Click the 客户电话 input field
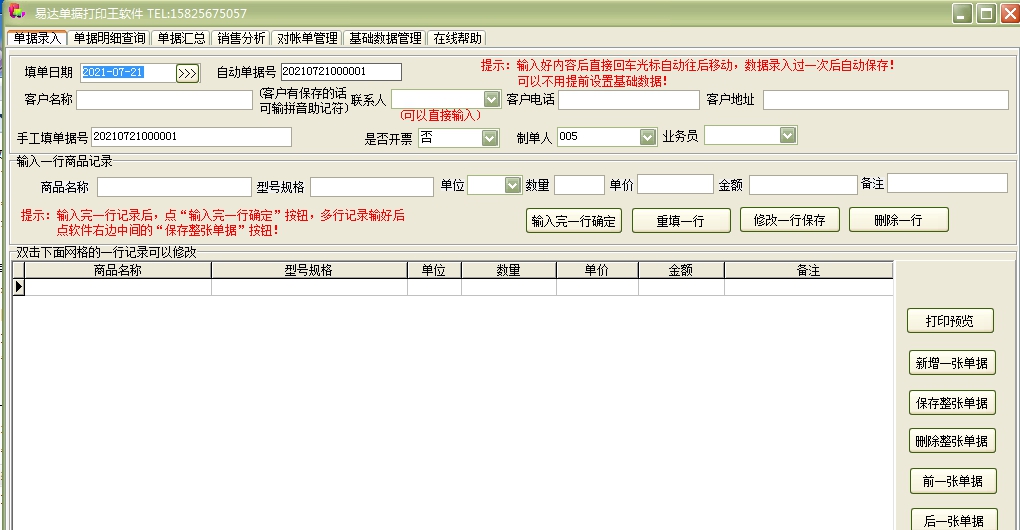The height and width of the screenshot is (530, 1020). pos(628,99)
